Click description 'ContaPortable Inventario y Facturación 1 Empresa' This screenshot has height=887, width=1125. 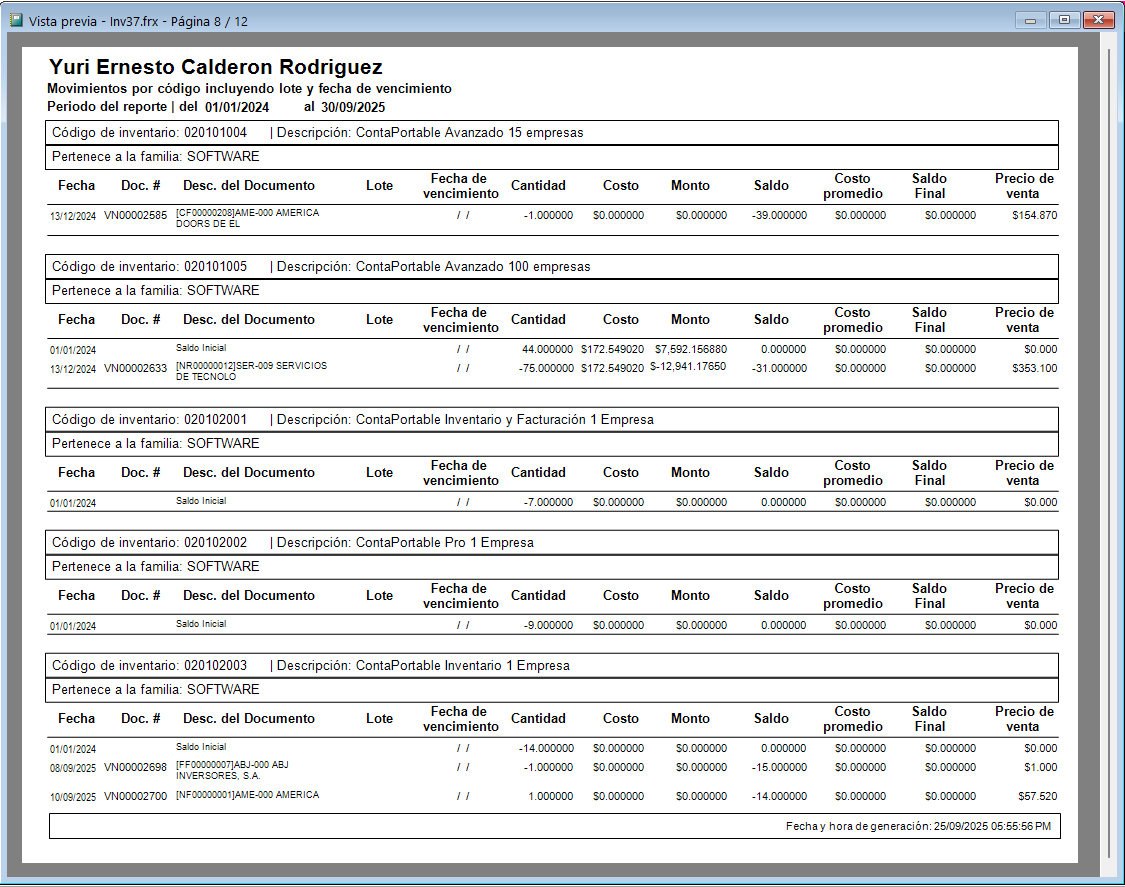click(504, 420)
